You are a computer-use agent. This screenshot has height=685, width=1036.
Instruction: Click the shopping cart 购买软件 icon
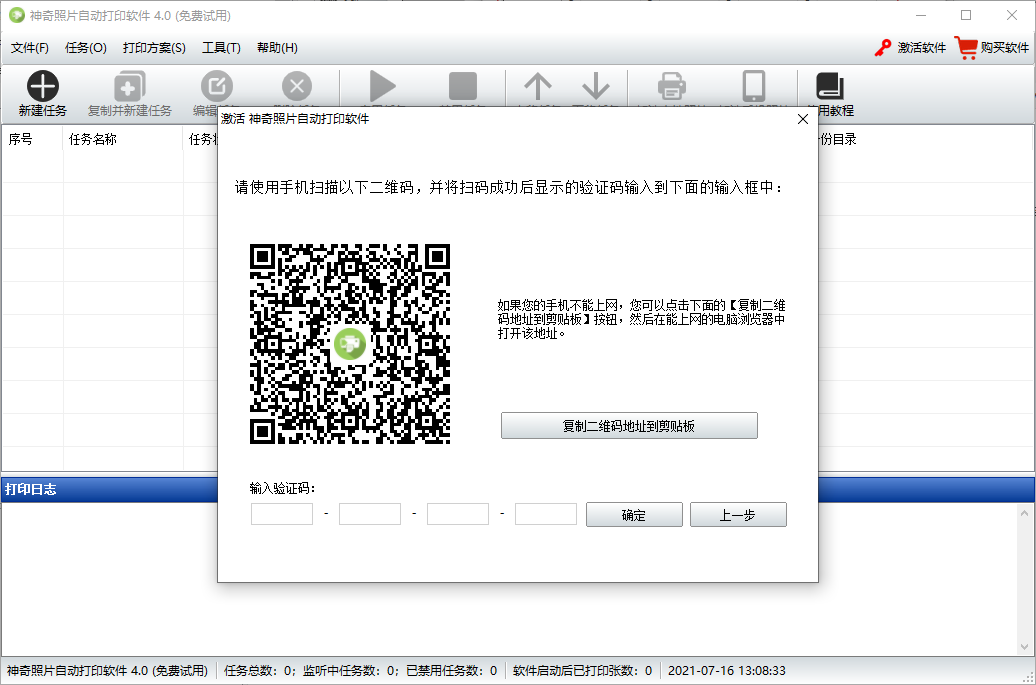click(x=966, y=48)
